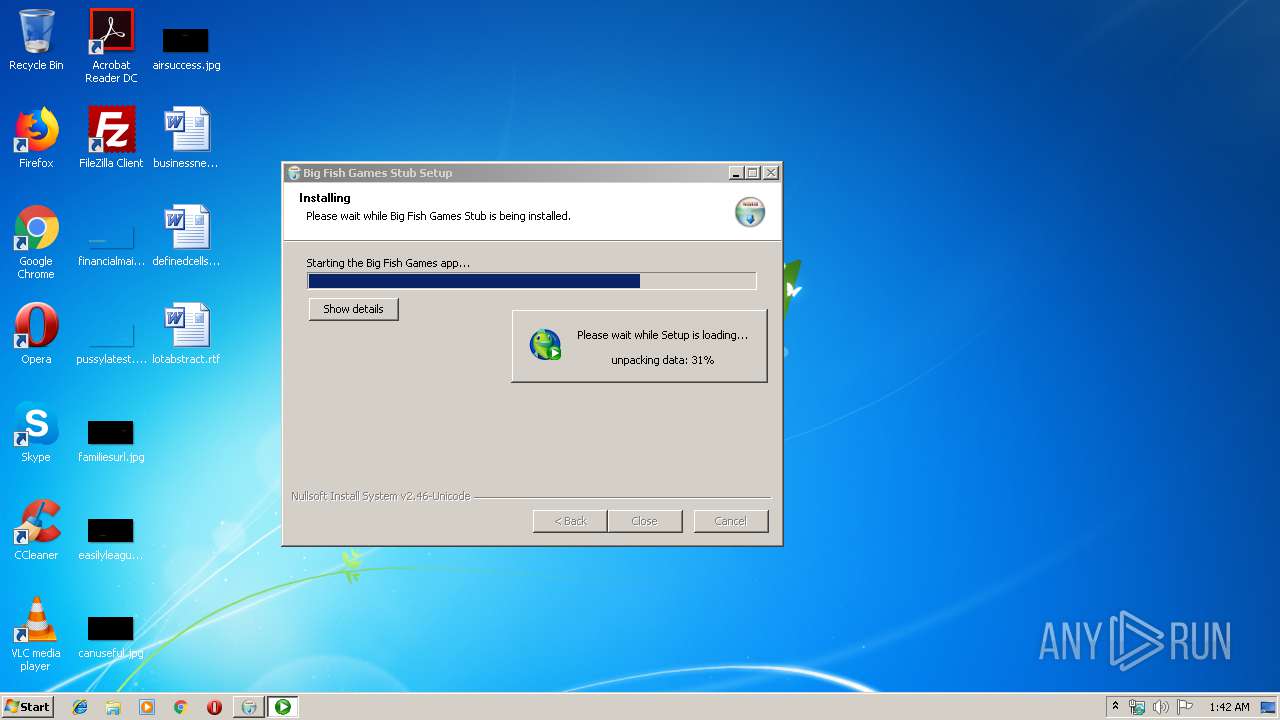Switch to Big Fish setup taskbar button

(x=249, y=707)
